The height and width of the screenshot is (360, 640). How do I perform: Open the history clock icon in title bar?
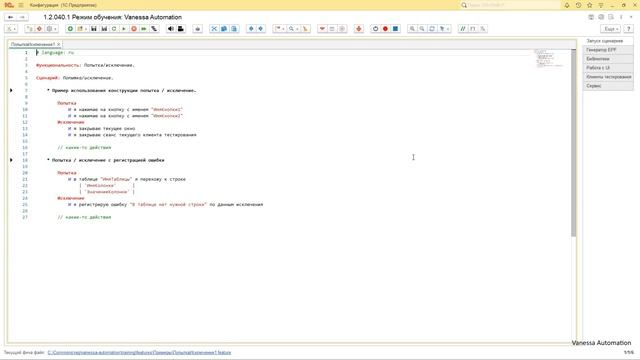[x=578, y=5]
